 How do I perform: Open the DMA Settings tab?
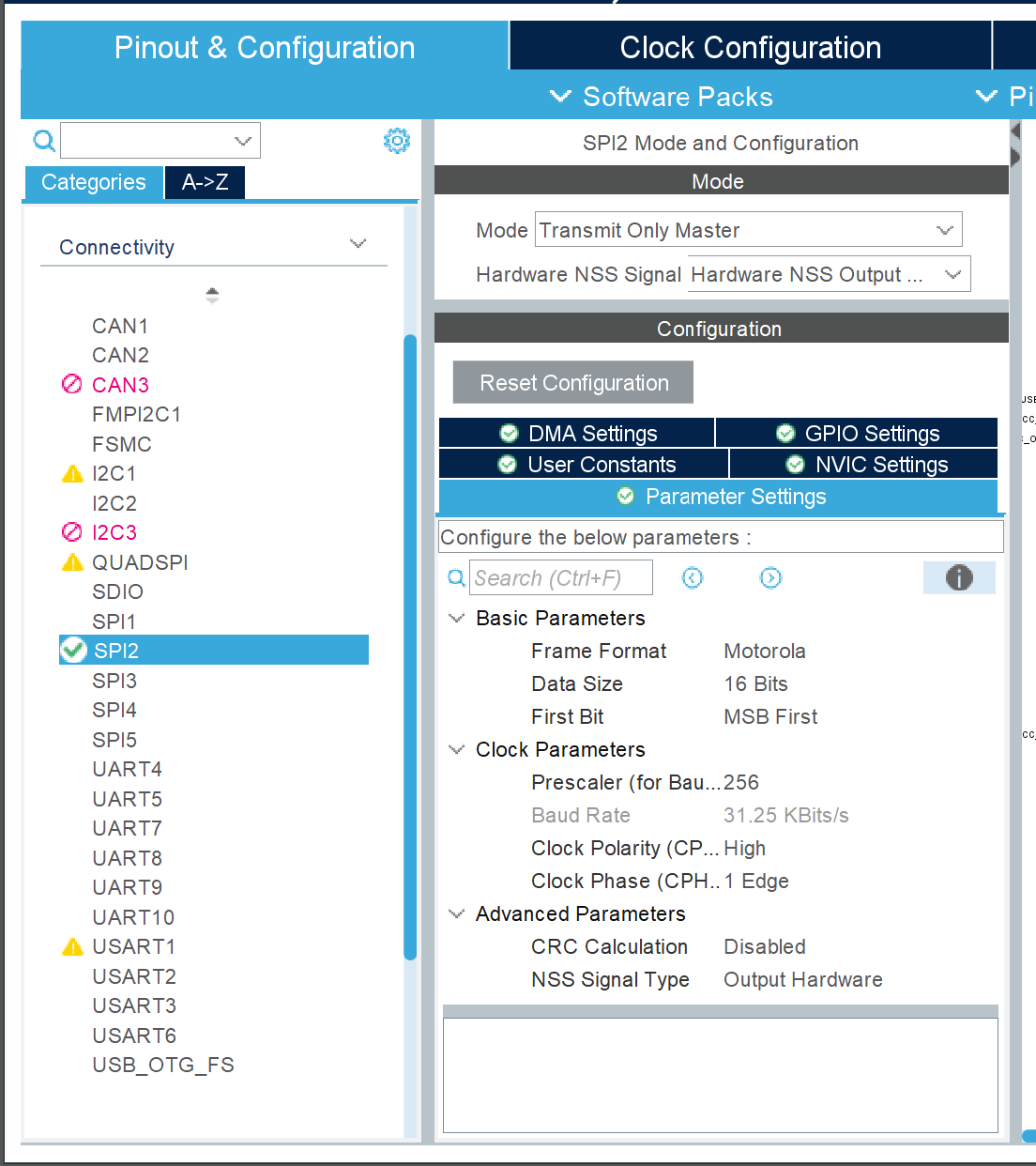click(x=577, y=433)
